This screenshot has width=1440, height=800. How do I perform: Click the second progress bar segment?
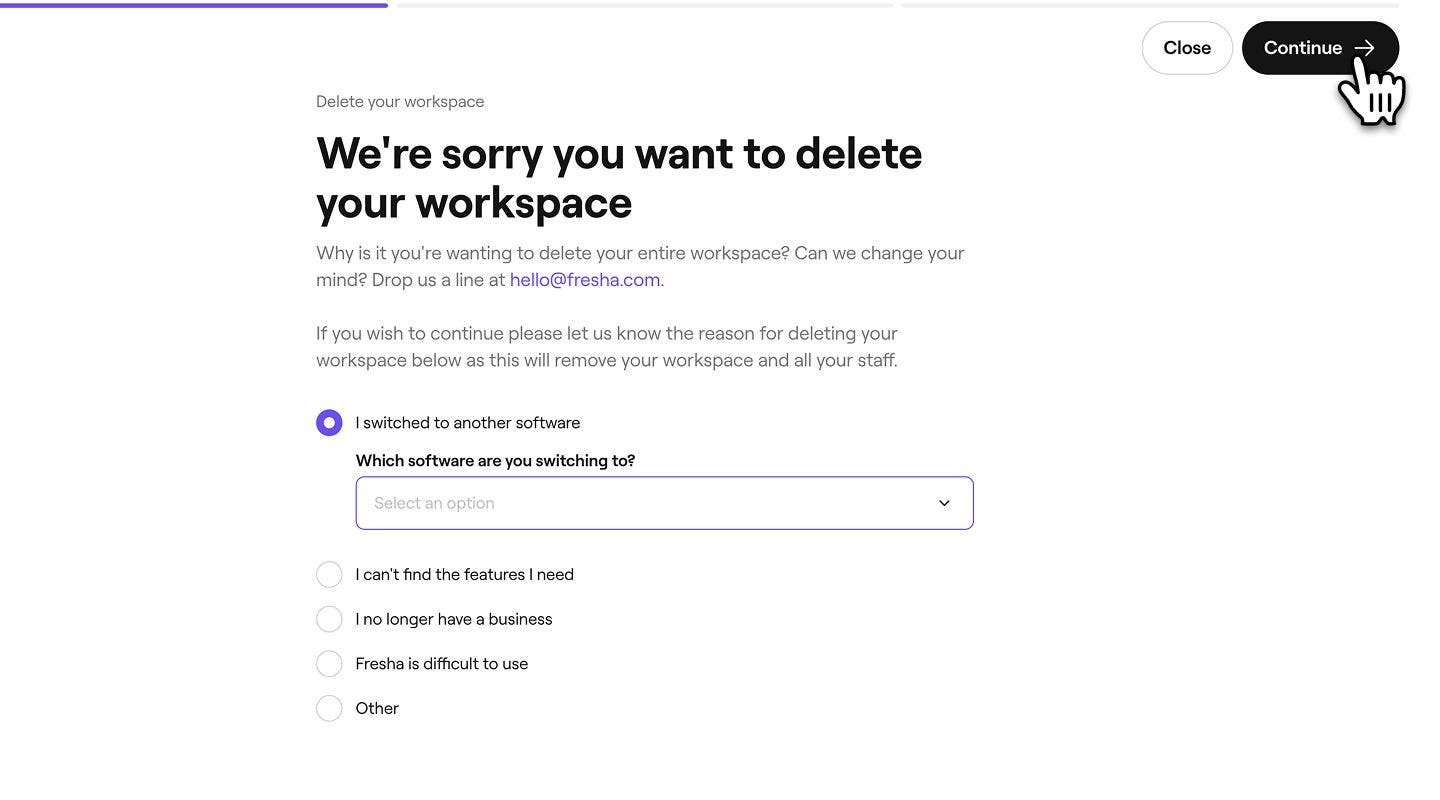click(x=645, y=5)
